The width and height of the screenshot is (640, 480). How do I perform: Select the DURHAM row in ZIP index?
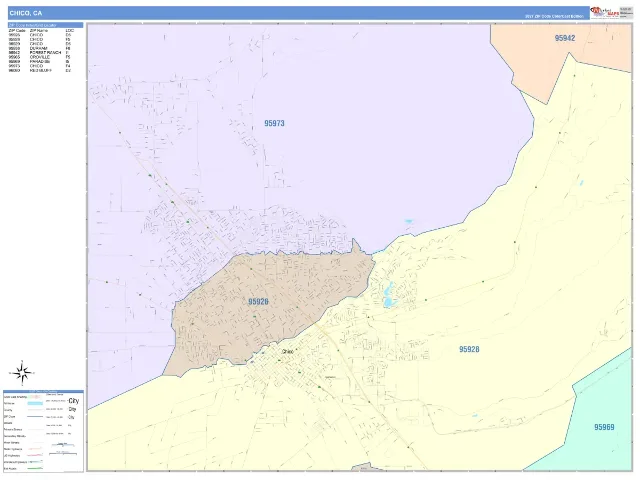[x=39, y=48]
